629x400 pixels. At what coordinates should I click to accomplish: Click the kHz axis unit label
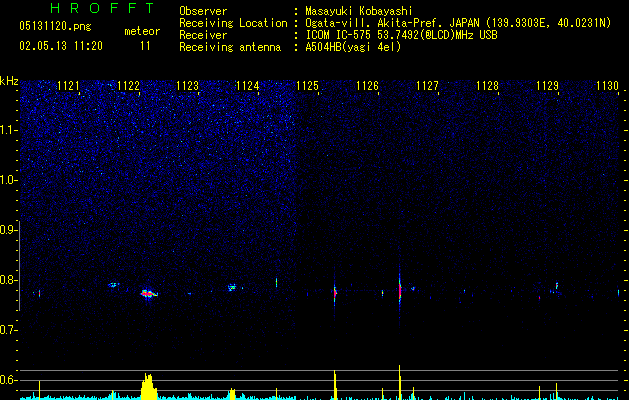[x=9, y=81]
